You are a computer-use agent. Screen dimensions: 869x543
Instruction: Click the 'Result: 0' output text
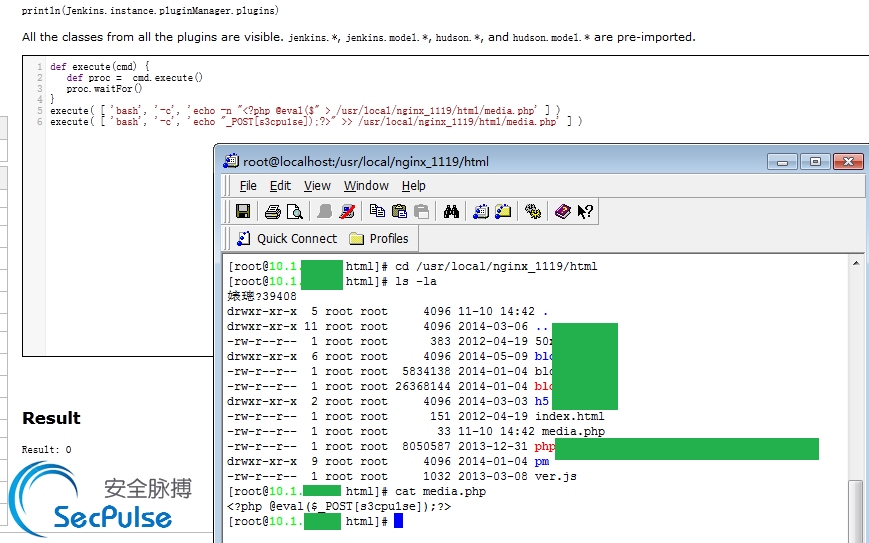pyautogui.click(x=47, y=449)
